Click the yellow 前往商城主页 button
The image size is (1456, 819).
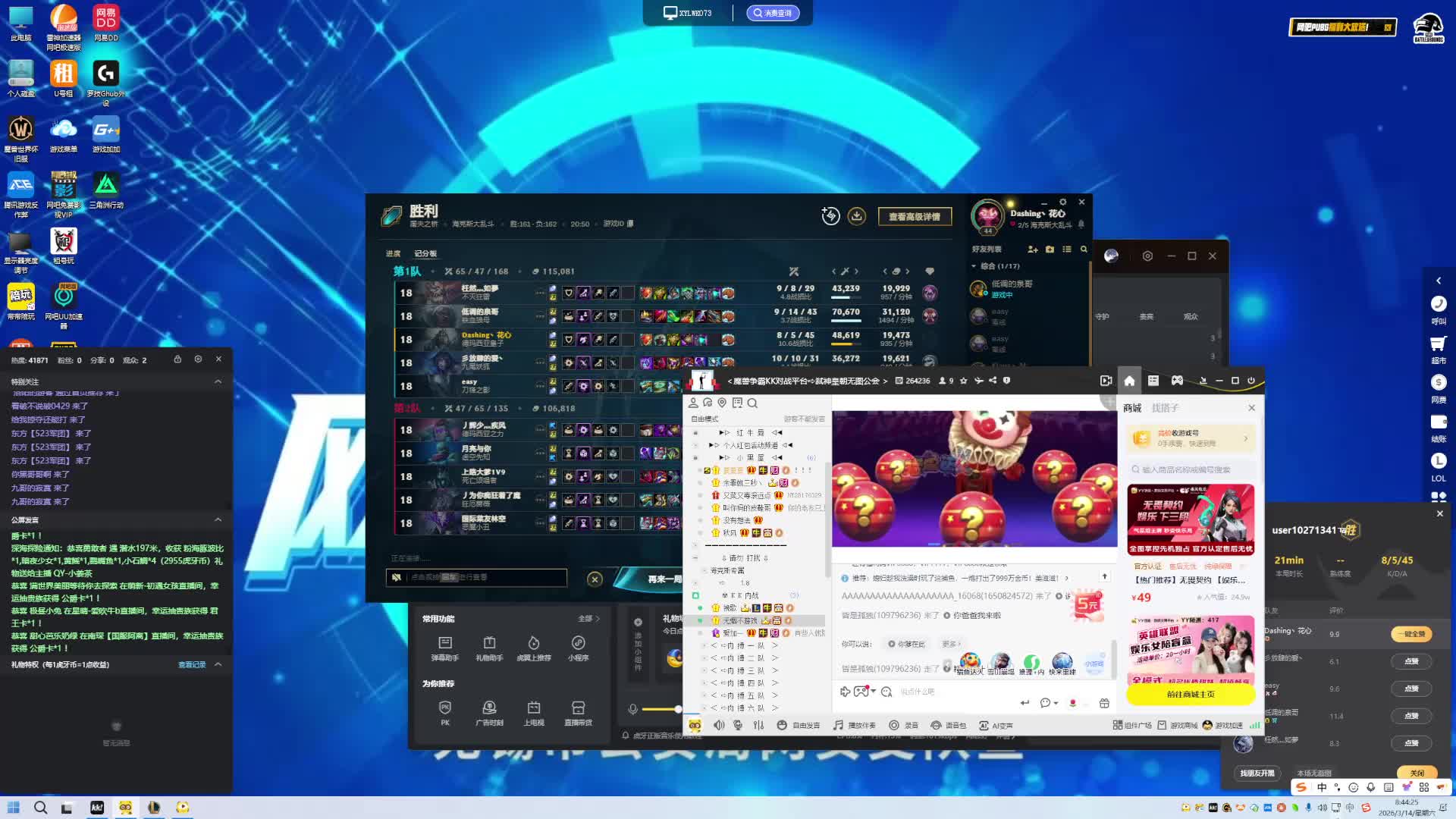pos(1190,694)
